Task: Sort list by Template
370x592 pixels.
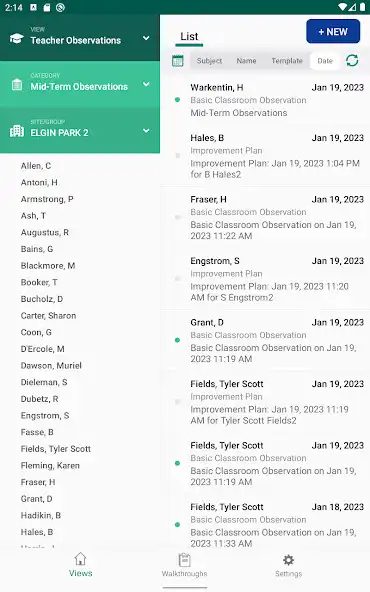Action: click(287, 61)
